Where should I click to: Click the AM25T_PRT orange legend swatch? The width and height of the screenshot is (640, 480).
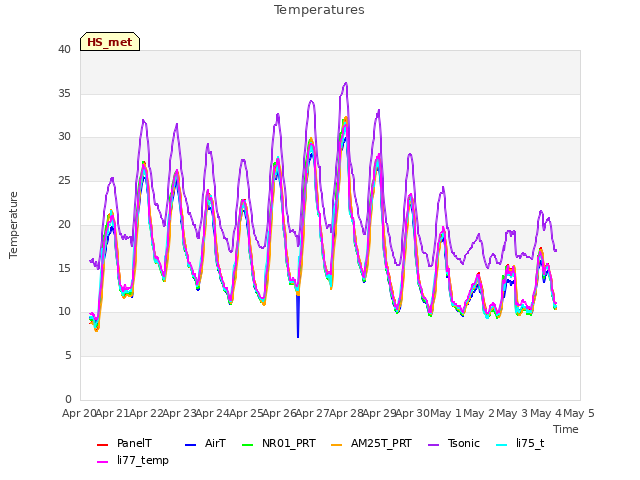tap(337, 445)
